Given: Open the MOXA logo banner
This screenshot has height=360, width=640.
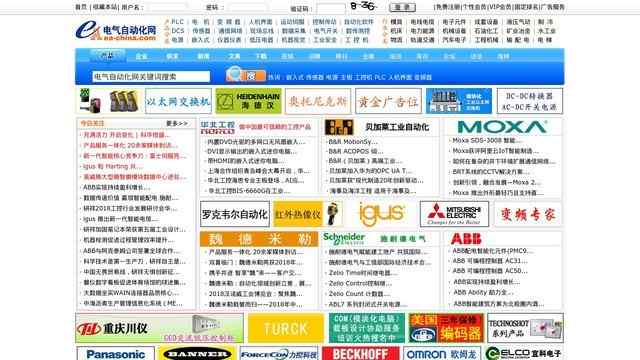Looking at the screenshot, I should point(502,127).
